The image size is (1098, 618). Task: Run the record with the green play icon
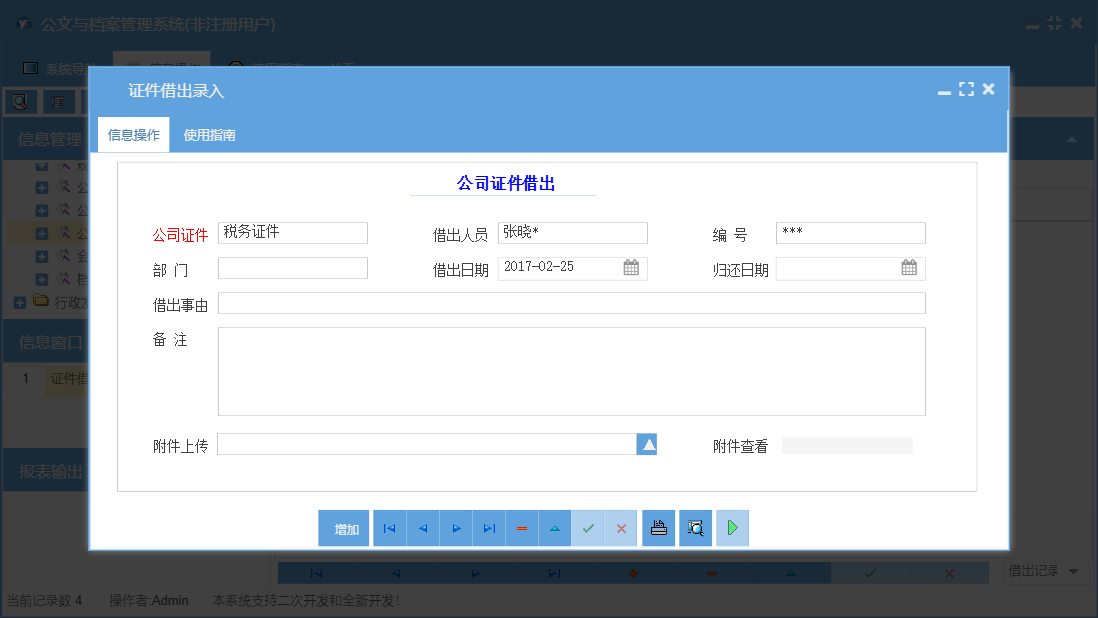tap(732, 528)
